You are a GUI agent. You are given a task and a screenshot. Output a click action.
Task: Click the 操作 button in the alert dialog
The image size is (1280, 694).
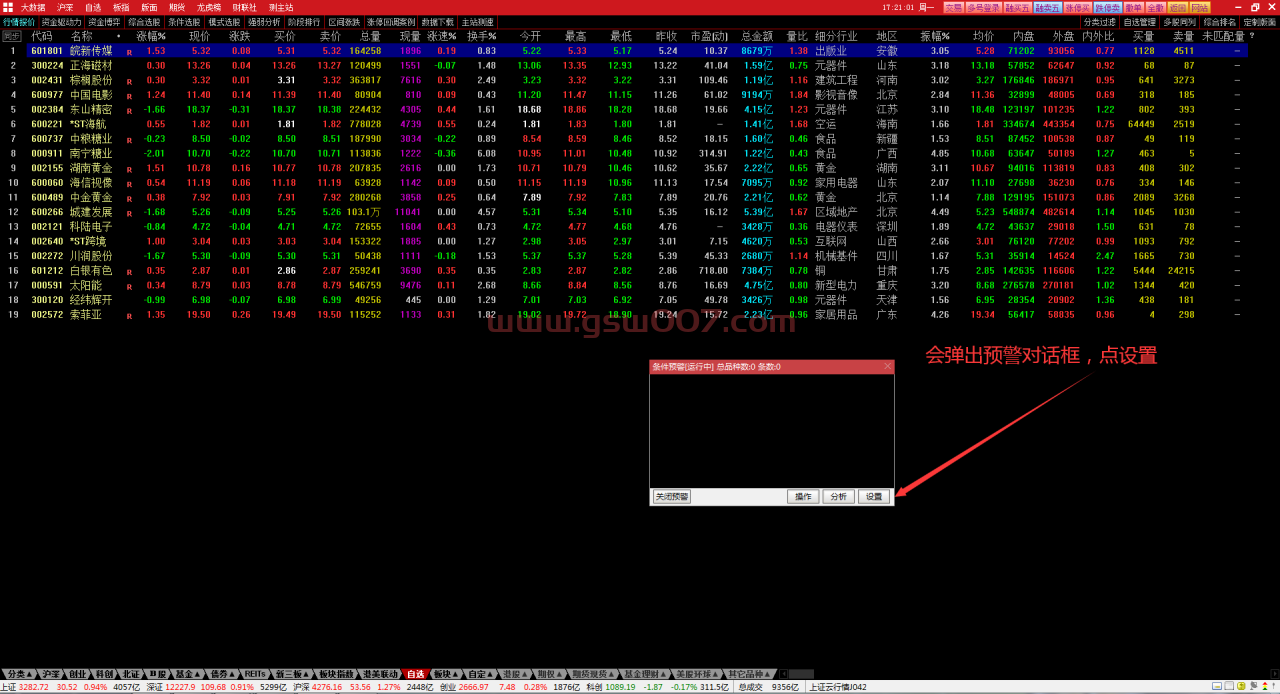(802, 496)
